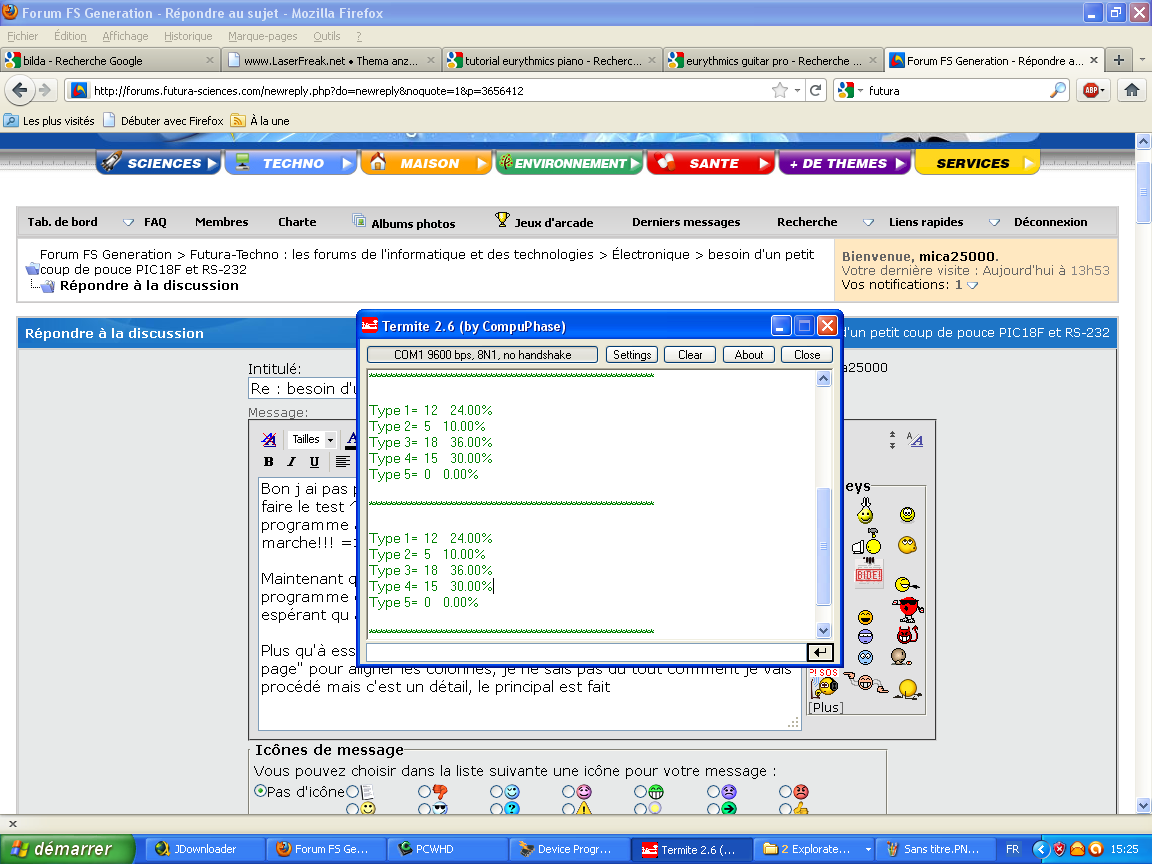1152x864 pixels.
Task: Click into the Firefox URL address bar
Action: coord(430,90)
